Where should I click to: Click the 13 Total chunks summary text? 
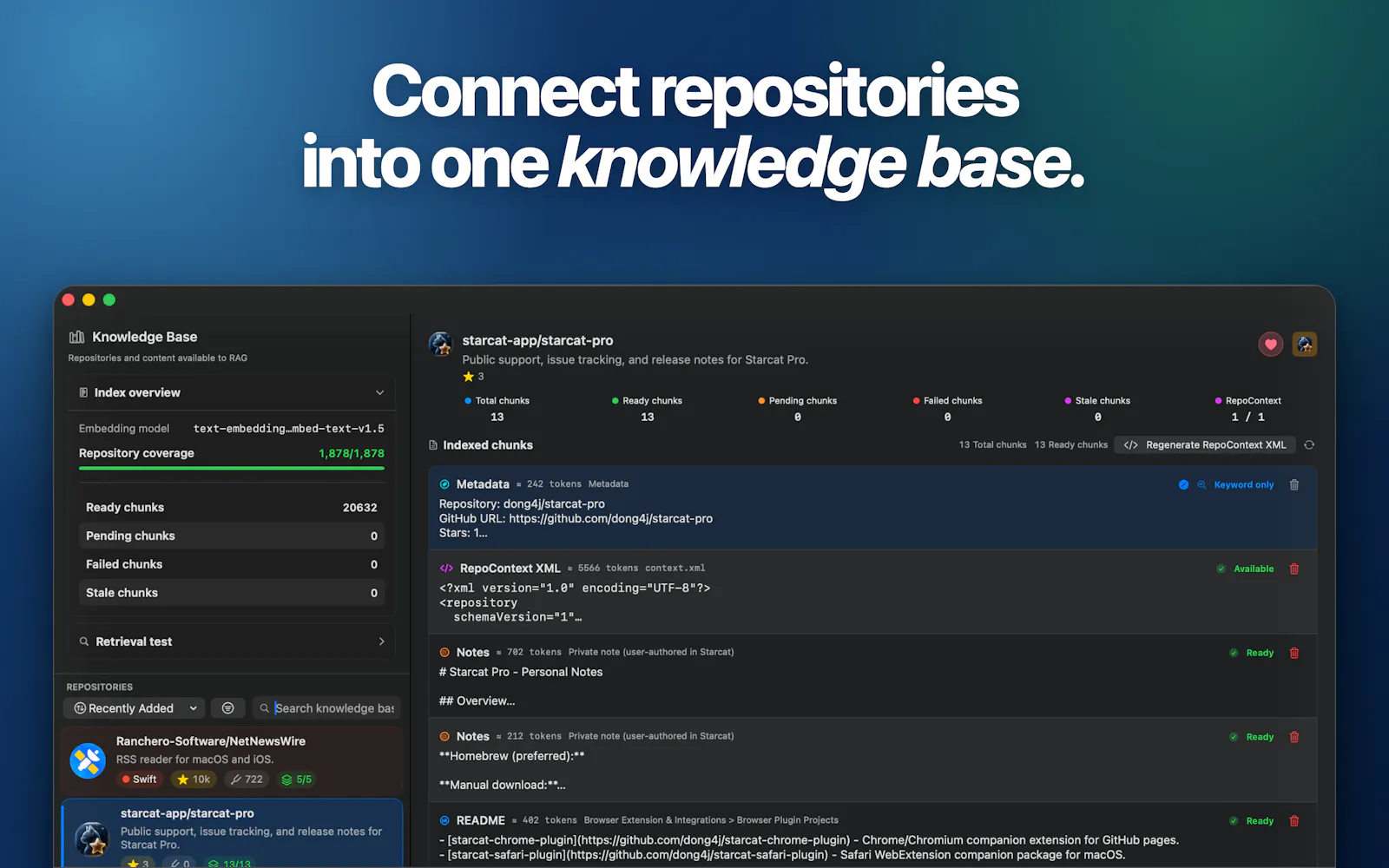coord(992,445)
